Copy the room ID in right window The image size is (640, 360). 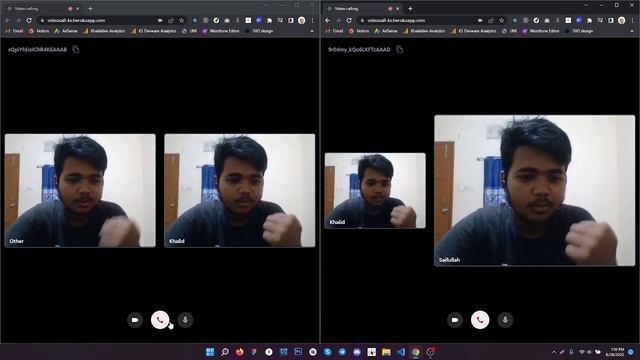pos(399,49)
